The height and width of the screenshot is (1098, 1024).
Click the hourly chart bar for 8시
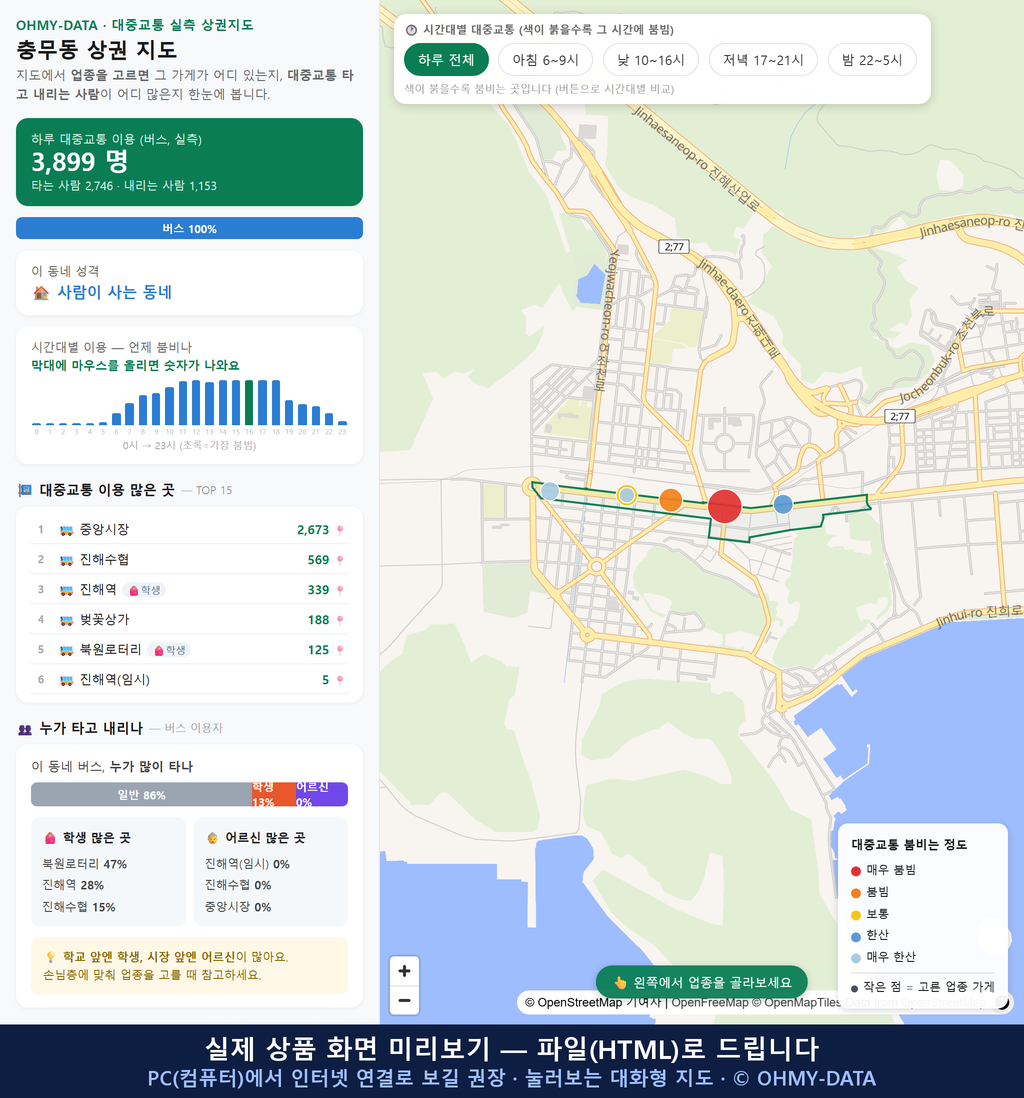pyautogui.click(x=143, y=410)
